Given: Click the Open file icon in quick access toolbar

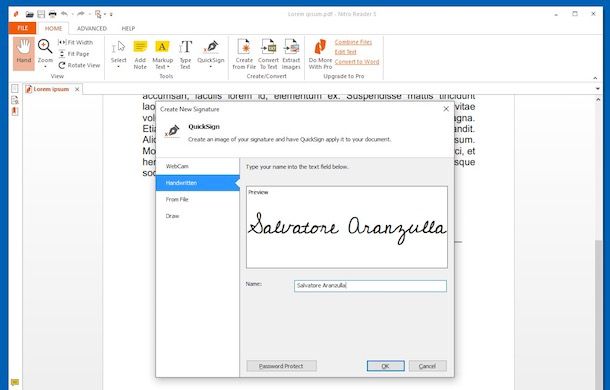Looking at the screenshot, I should 29,14.
